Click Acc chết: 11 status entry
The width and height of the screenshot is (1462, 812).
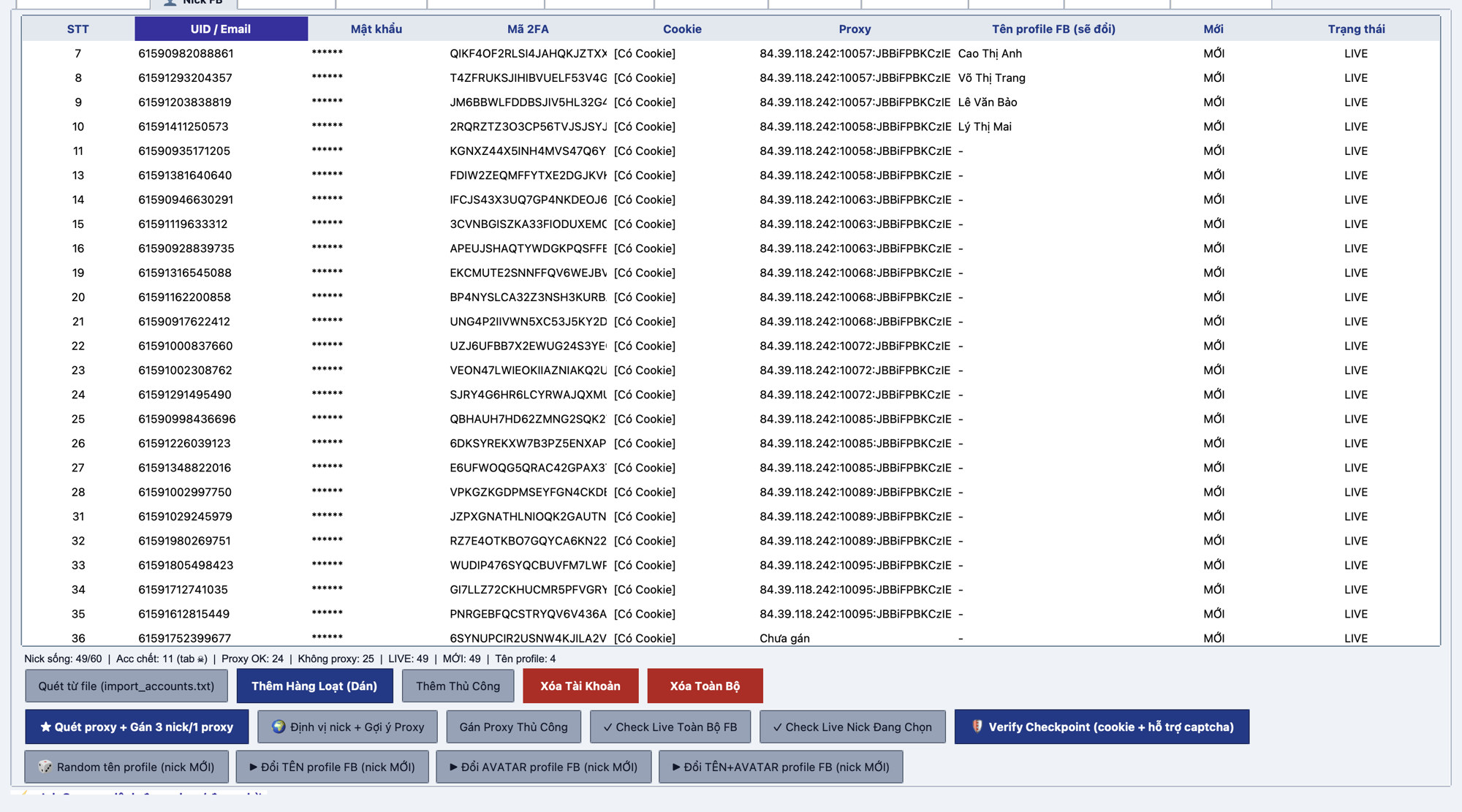coord(162,659)
